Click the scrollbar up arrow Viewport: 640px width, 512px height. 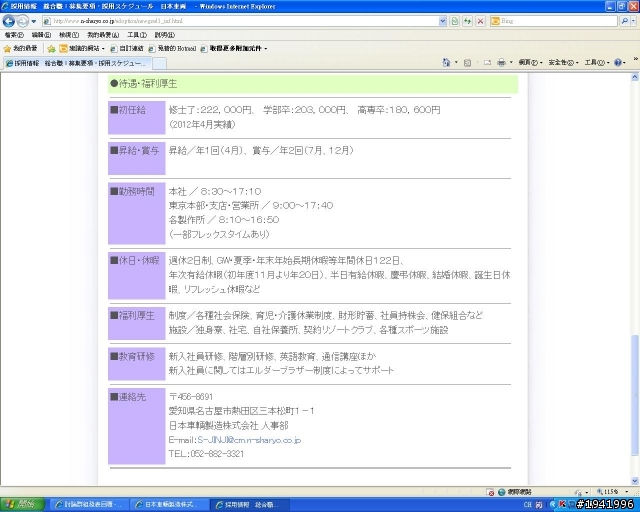pos(635,76)
